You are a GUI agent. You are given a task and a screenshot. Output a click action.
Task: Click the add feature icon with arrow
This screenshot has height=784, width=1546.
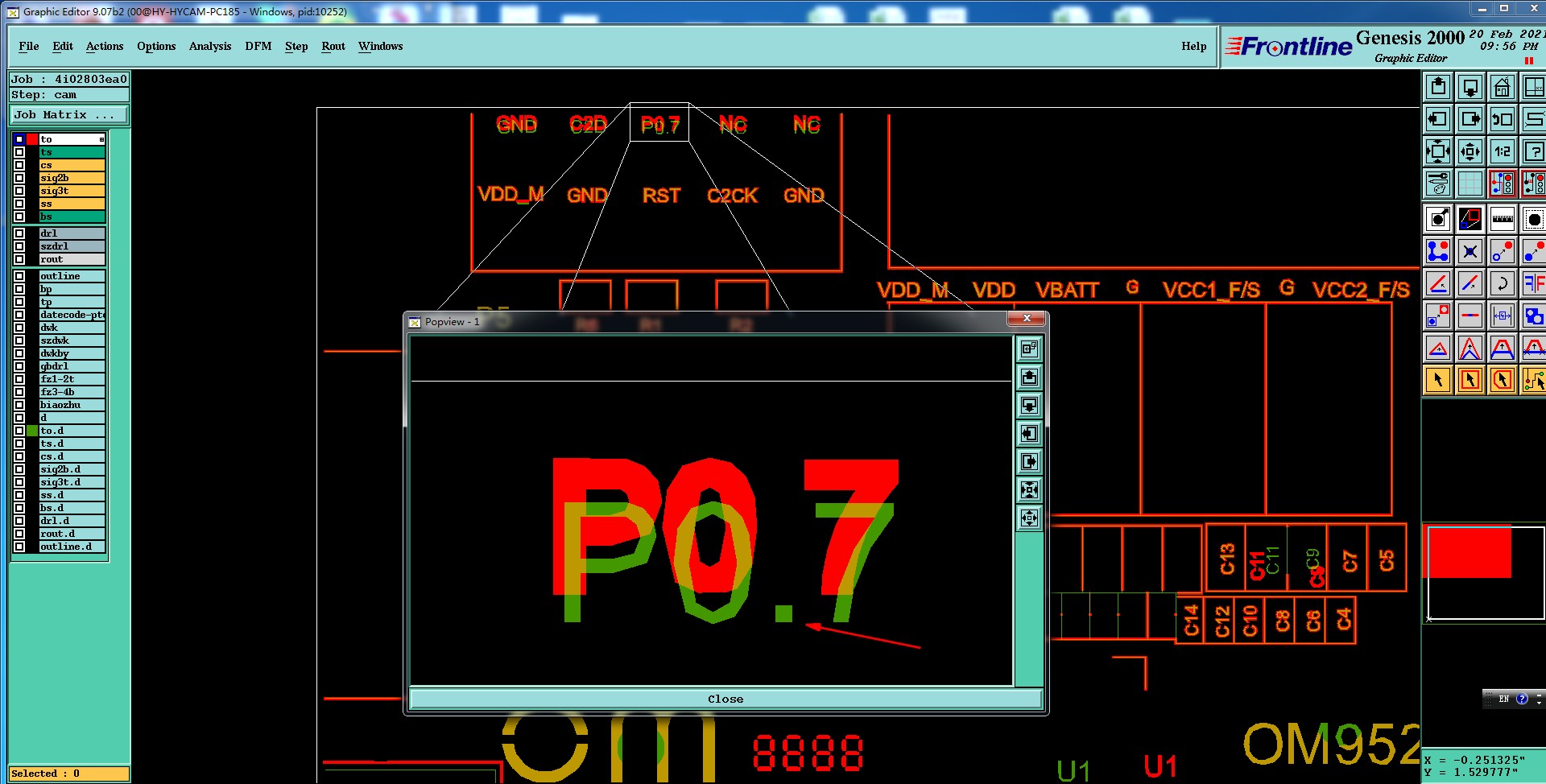pyautogui.click(x=1438, y=219)
